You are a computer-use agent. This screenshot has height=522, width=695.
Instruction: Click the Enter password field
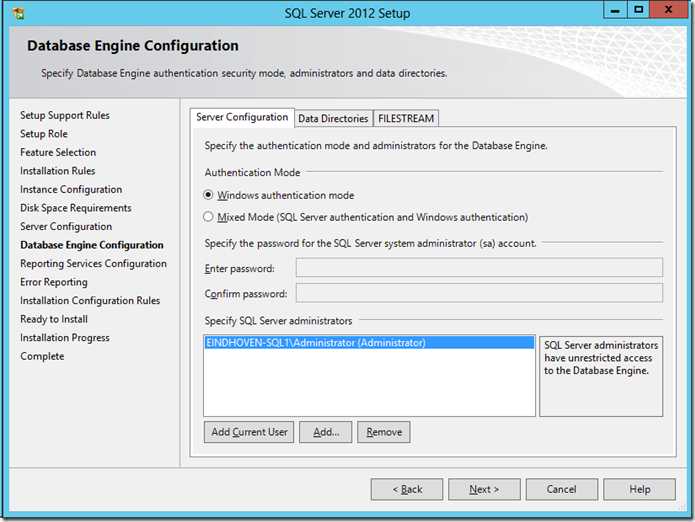coord(480,268)
